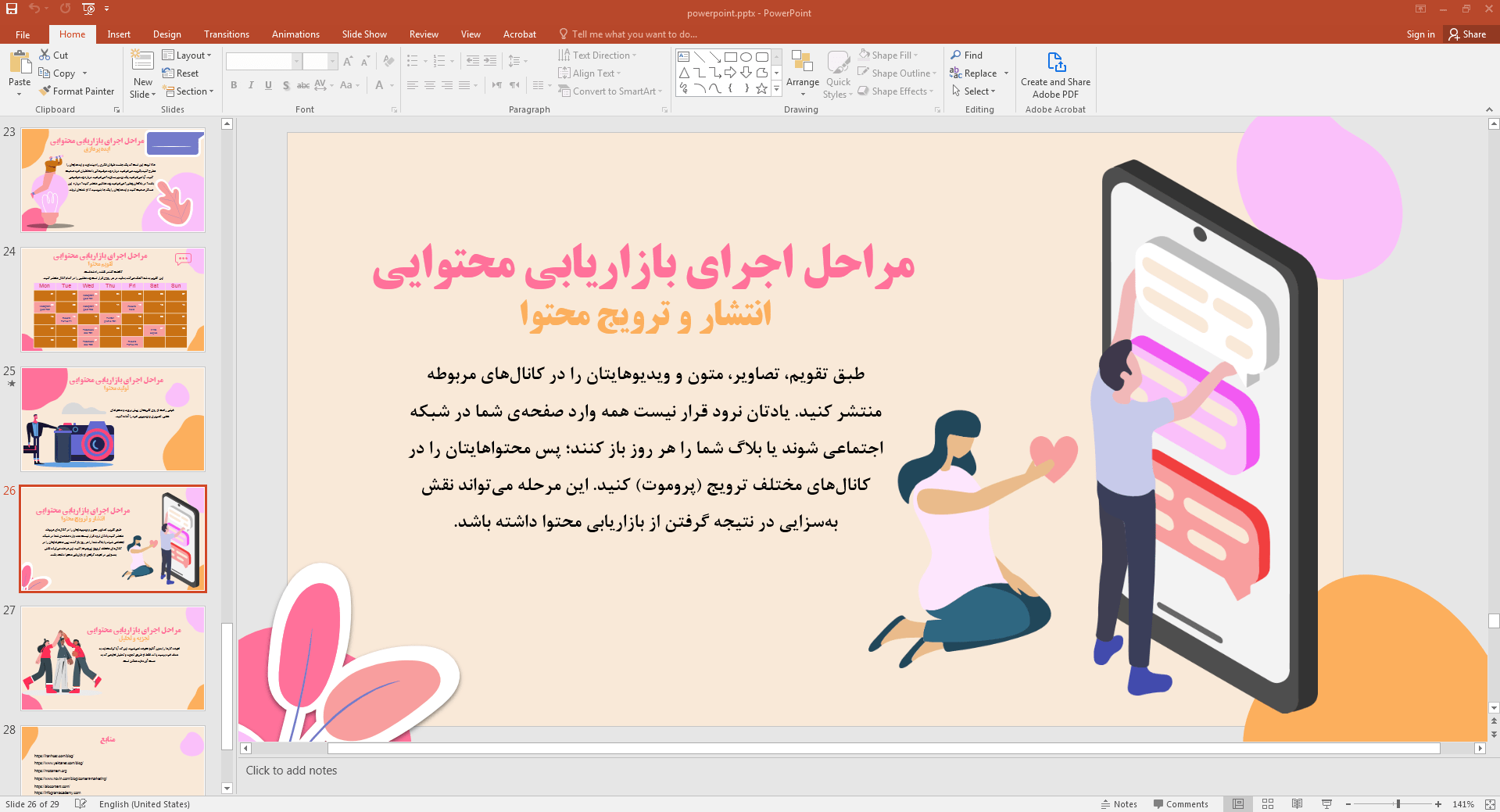Switch to the Animations tab
This screenshot has width=1500, height=812.
(x=295, y=34)
